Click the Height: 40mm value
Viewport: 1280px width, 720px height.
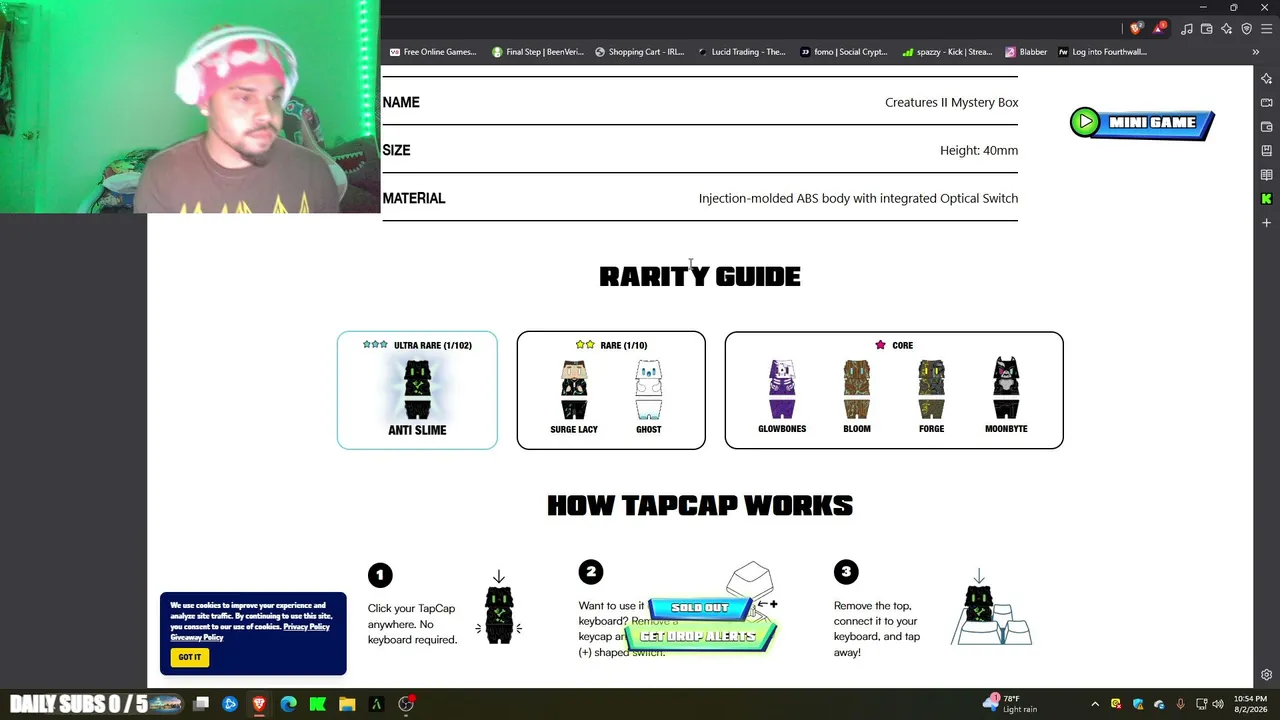point(979,150)
